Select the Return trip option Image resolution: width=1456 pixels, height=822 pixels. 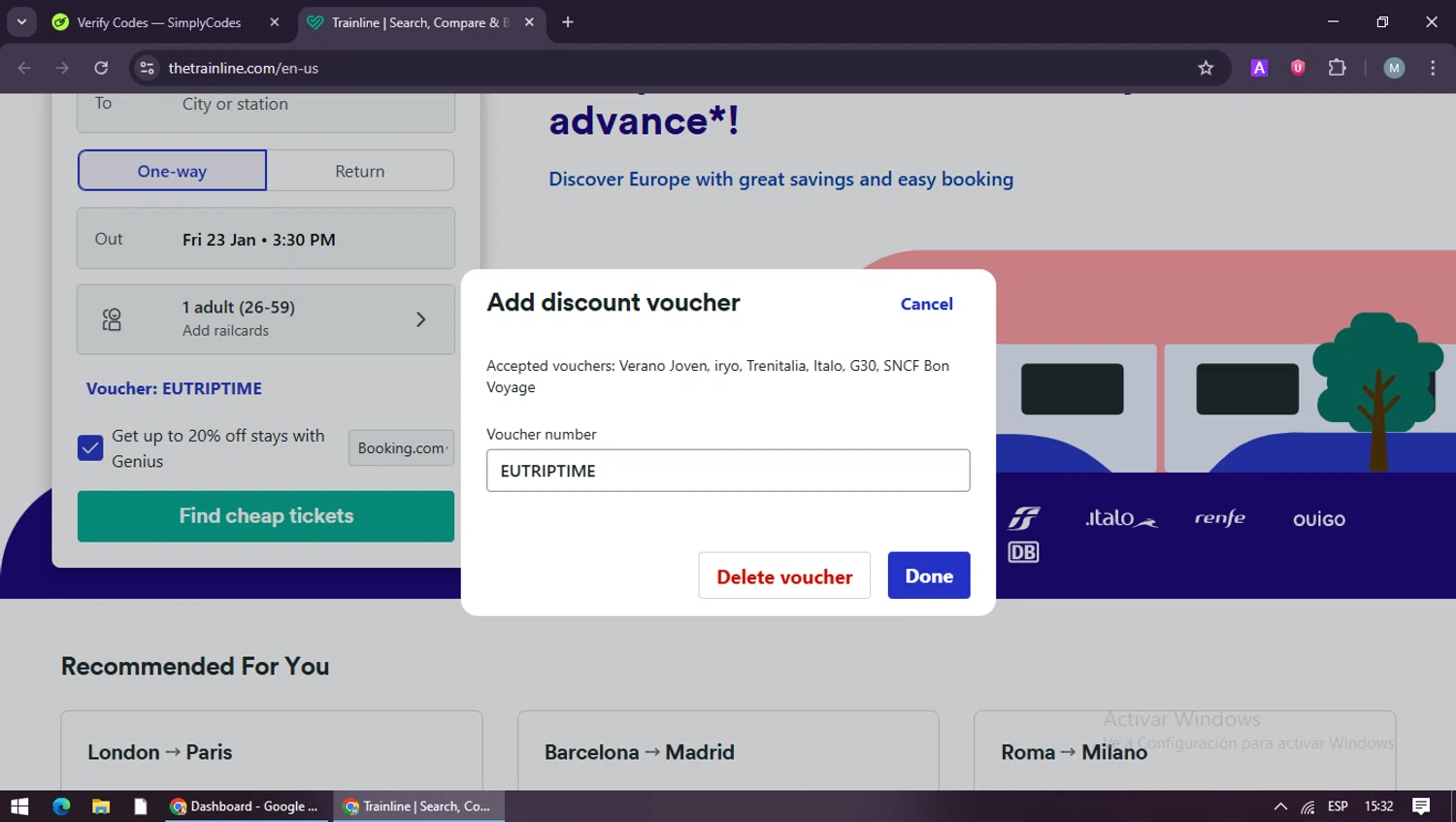click(360, 171)
